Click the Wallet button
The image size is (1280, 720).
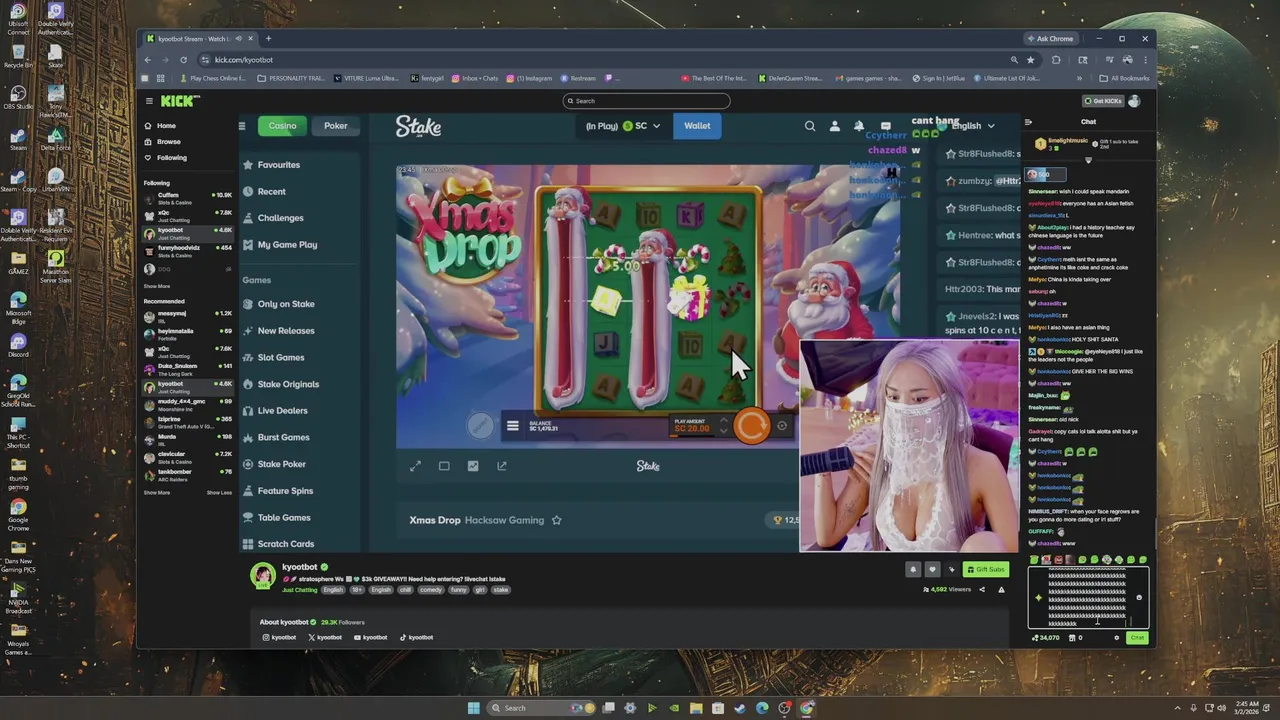click(x=697, y=126)
